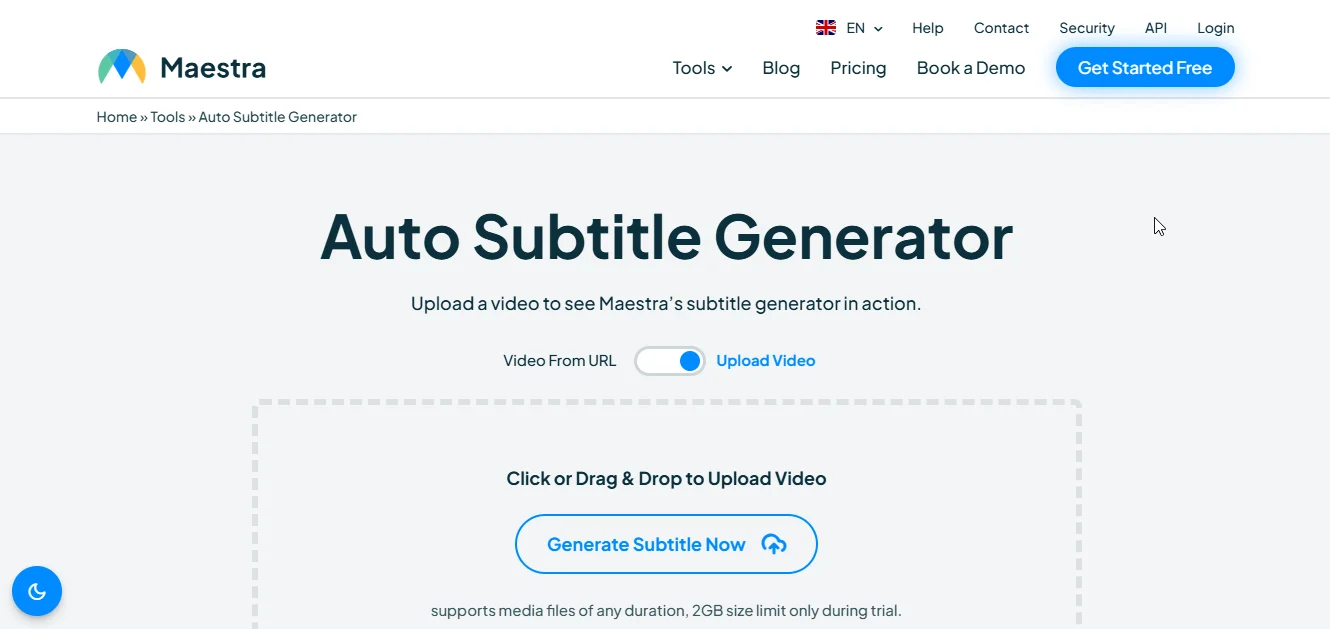Screen dimensions: 1330x629
Task: Click the chevron next to Tools
Action: coord(727,69)
